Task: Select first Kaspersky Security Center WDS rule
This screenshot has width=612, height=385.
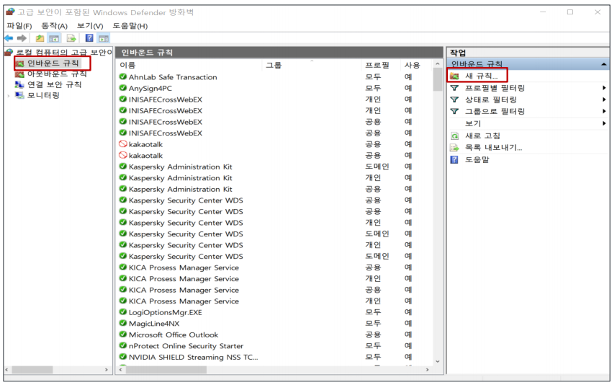Action: pos(186,200)
